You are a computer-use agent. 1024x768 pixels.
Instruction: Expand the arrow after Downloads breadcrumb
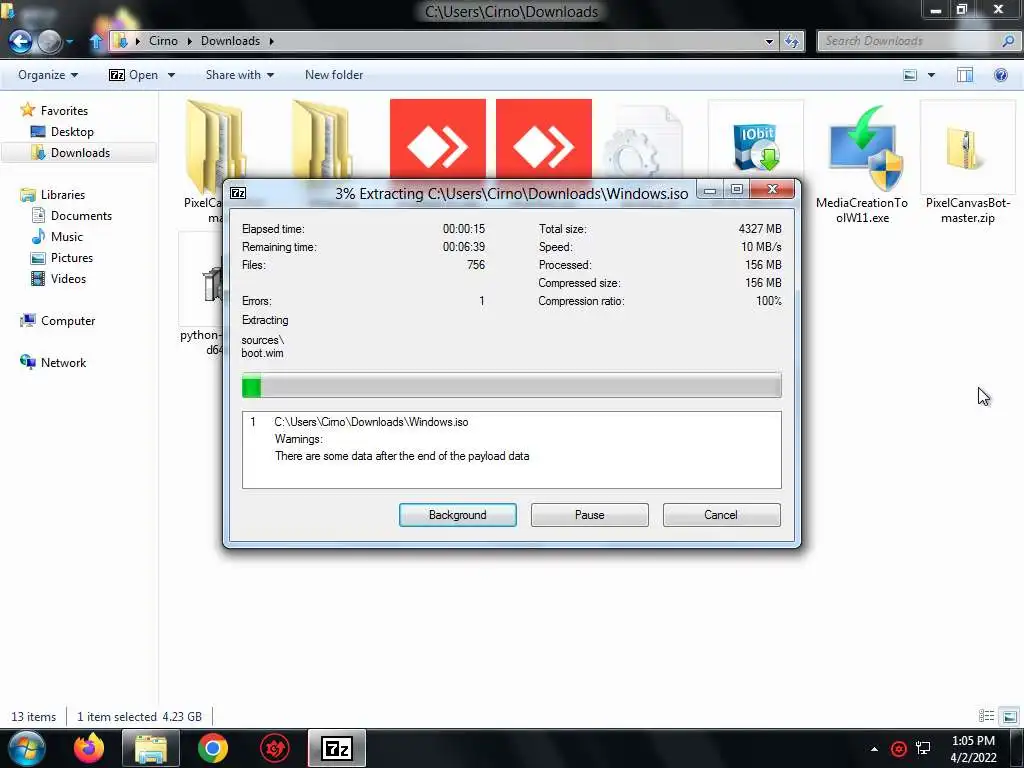point(271,41)
